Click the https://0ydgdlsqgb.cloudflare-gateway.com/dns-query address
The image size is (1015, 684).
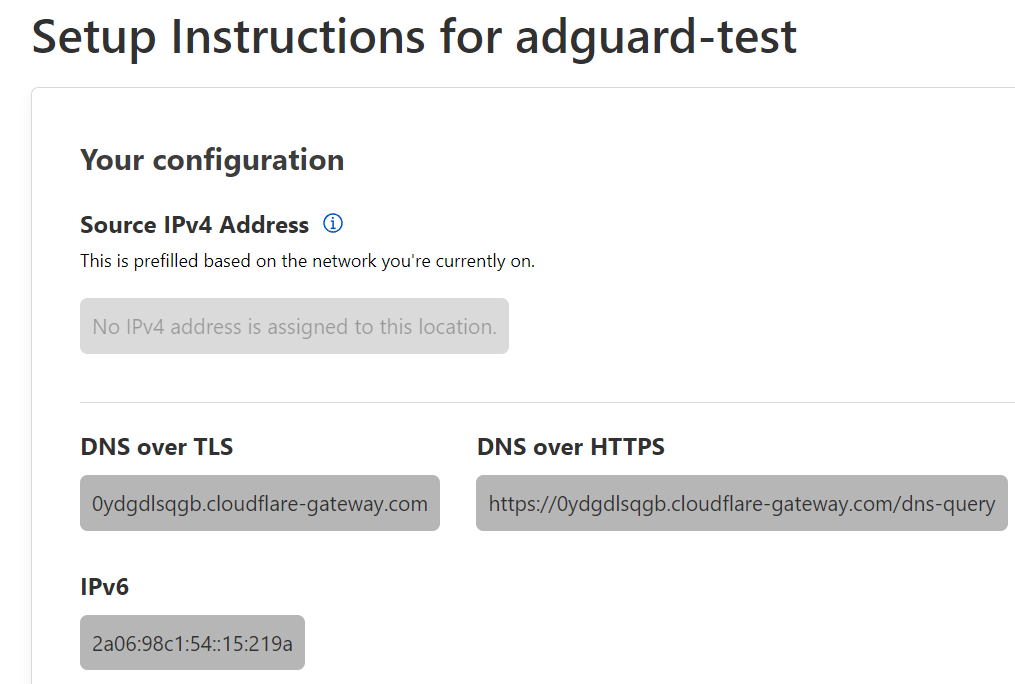(x=742, y=503)
